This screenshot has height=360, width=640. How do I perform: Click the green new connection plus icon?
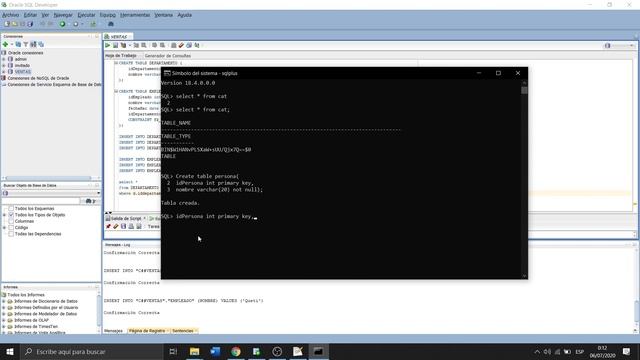pos(5,44)
